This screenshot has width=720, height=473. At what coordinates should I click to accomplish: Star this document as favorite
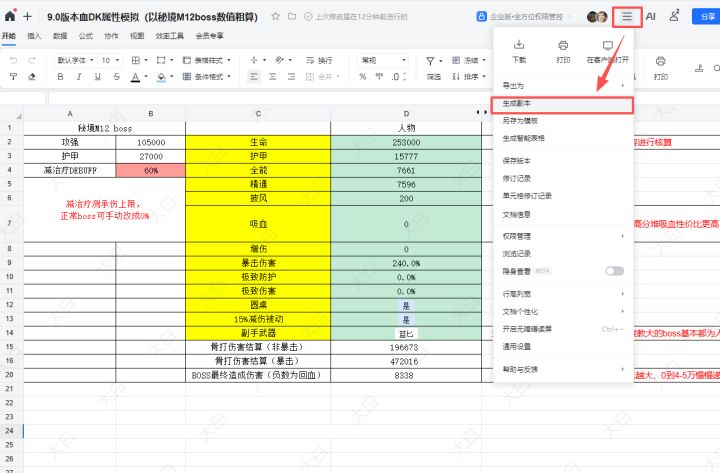276,17
